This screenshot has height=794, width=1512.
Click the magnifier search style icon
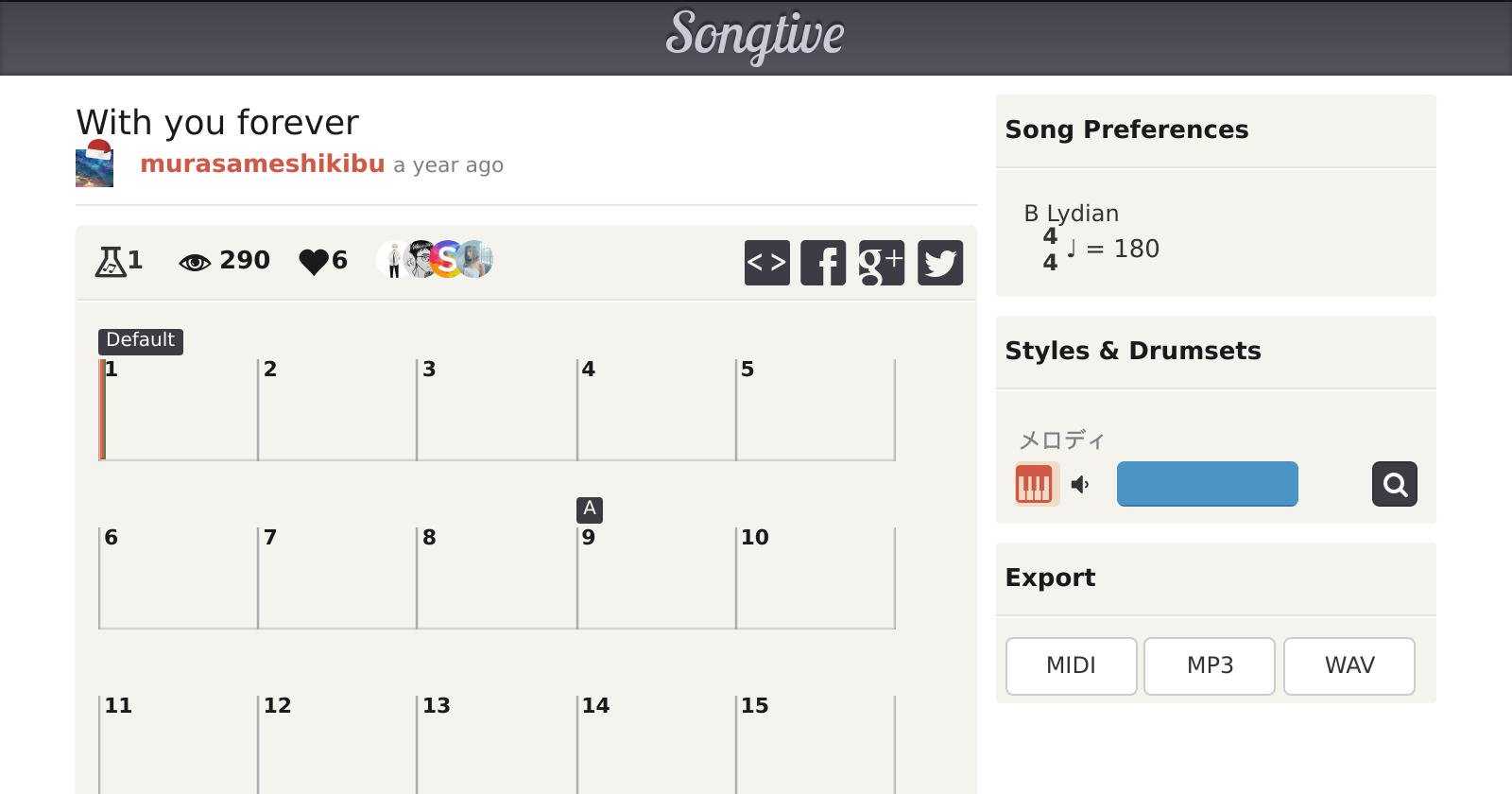click(1395, 484)
